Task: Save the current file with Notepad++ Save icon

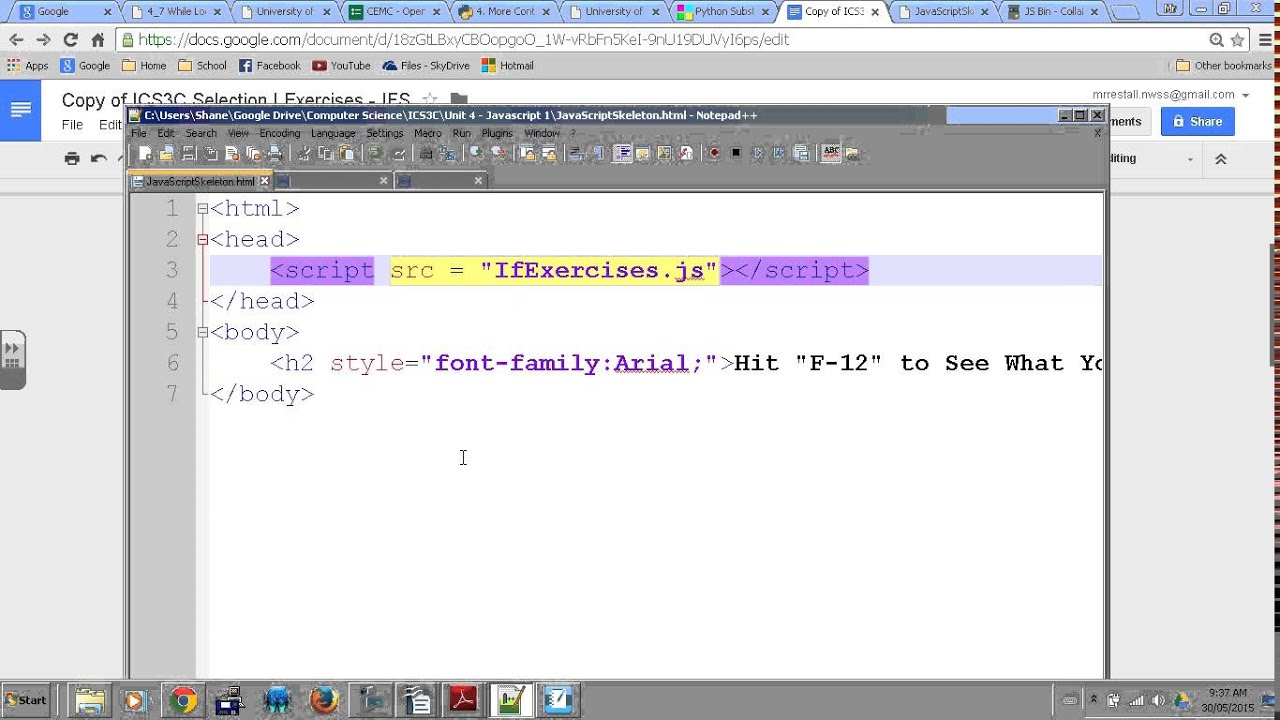Action: [x=188, y=153]
